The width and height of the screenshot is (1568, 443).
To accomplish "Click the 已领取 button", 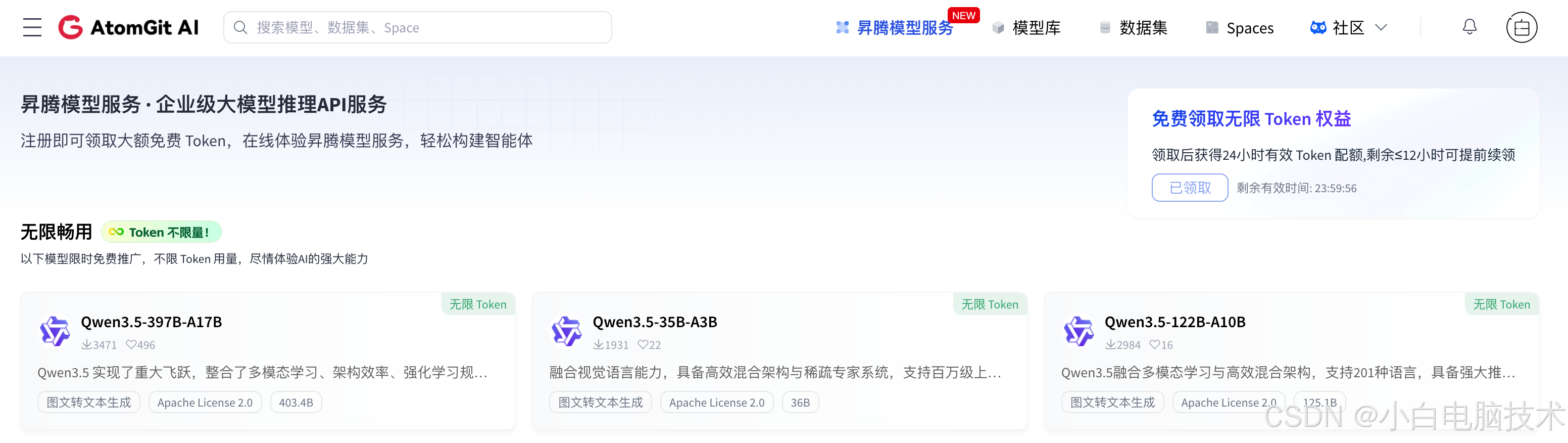I will pyautogui.click(x=1190, y=188).
